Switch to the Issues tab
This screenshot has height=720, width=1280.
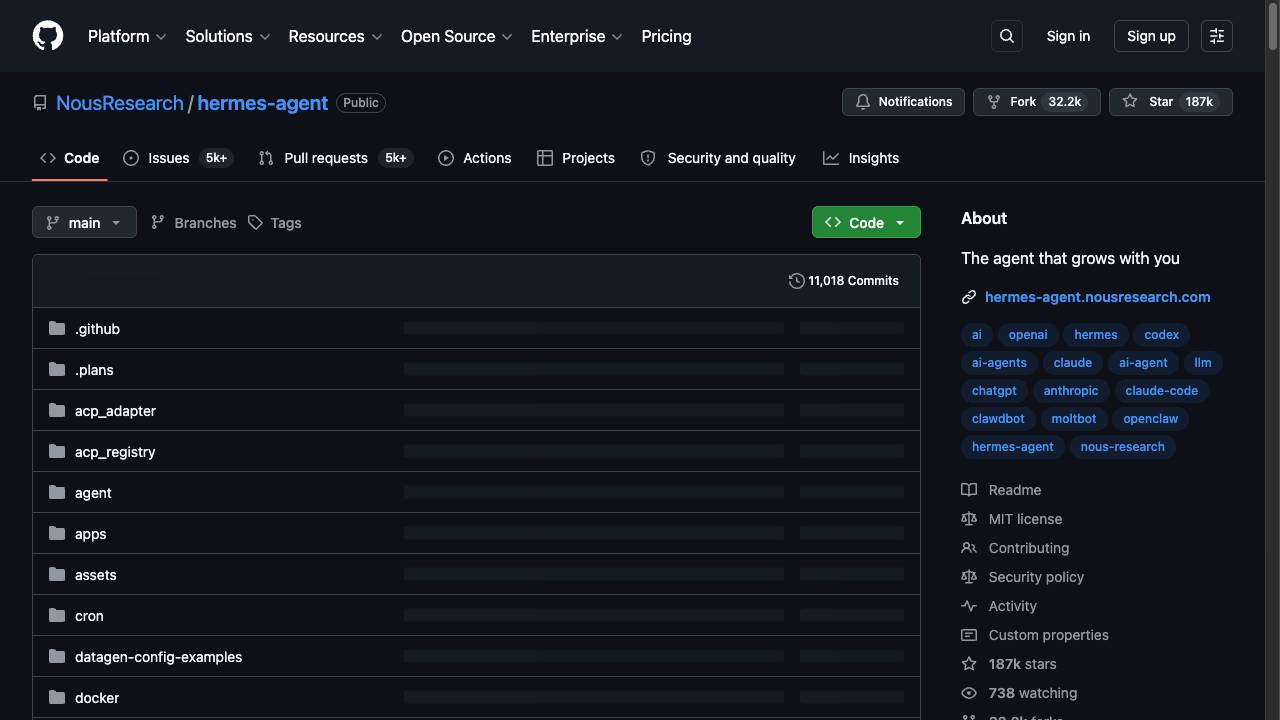click(x=178, y=158)
